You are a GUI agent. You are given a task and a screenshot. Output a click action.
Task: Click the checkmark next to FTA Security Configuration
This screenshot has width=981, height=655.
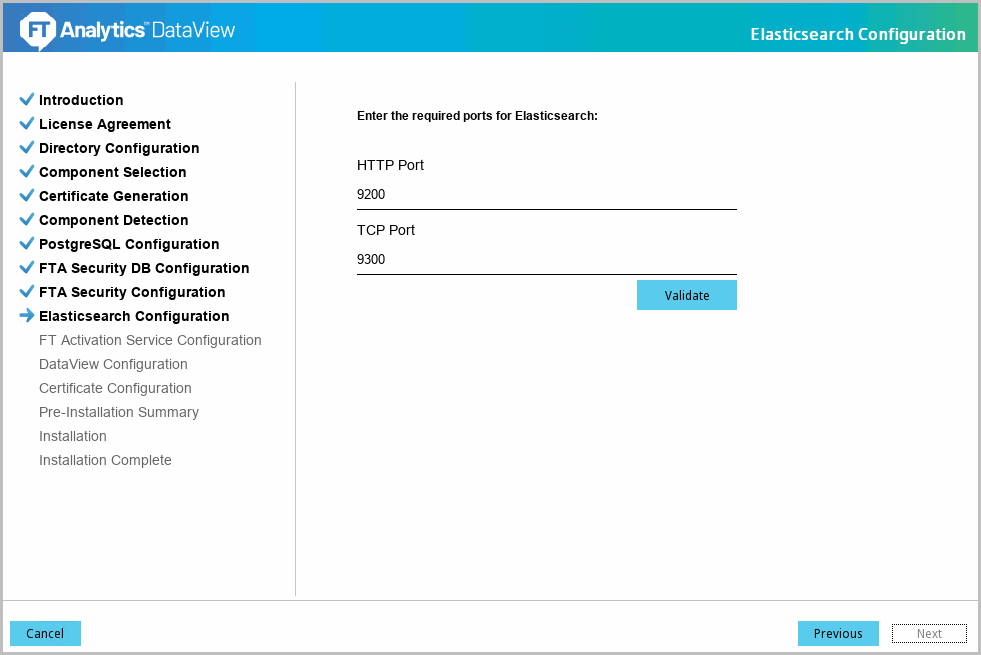pyautogui.click(x=27, y=292)
